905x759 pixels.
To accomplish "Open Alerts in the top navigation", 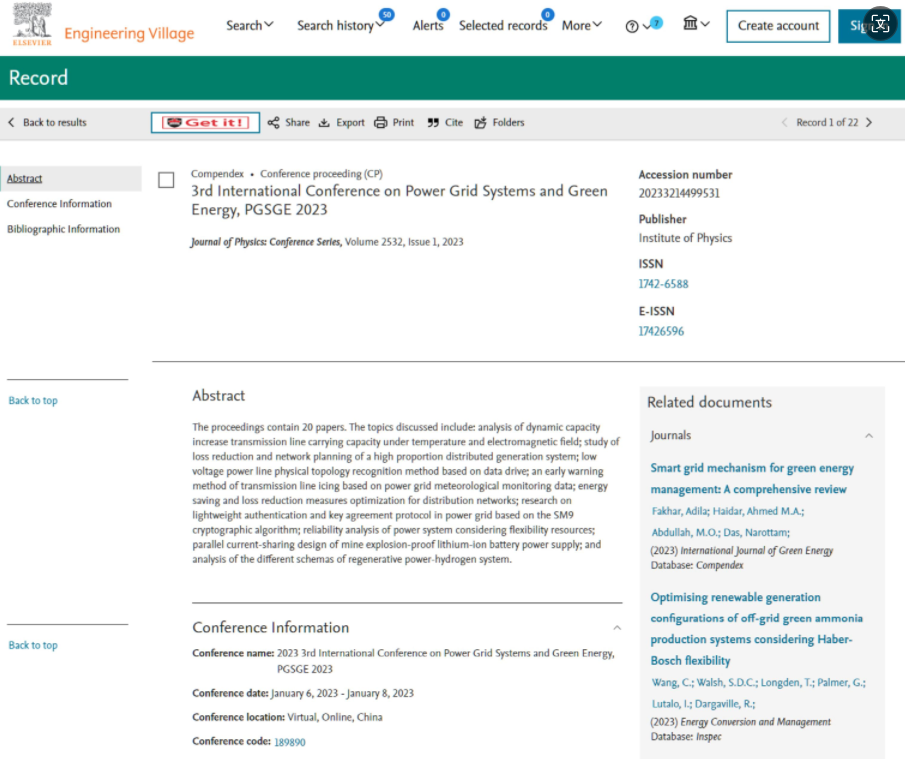I will point(428,25).
